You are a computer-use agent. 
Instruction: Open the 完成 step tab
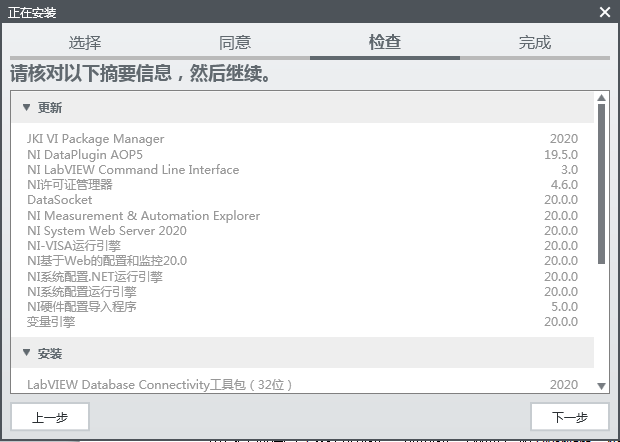535,43
